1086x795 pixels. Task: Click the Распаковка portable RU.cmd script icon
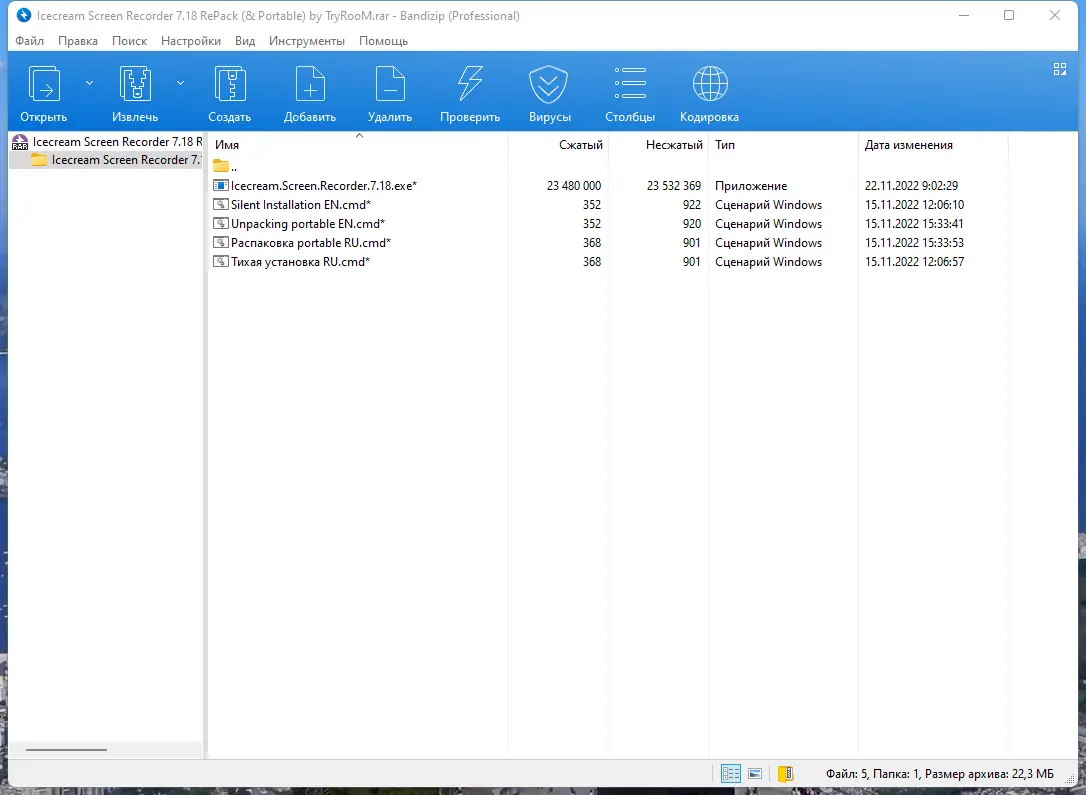[x=220, y=242]
